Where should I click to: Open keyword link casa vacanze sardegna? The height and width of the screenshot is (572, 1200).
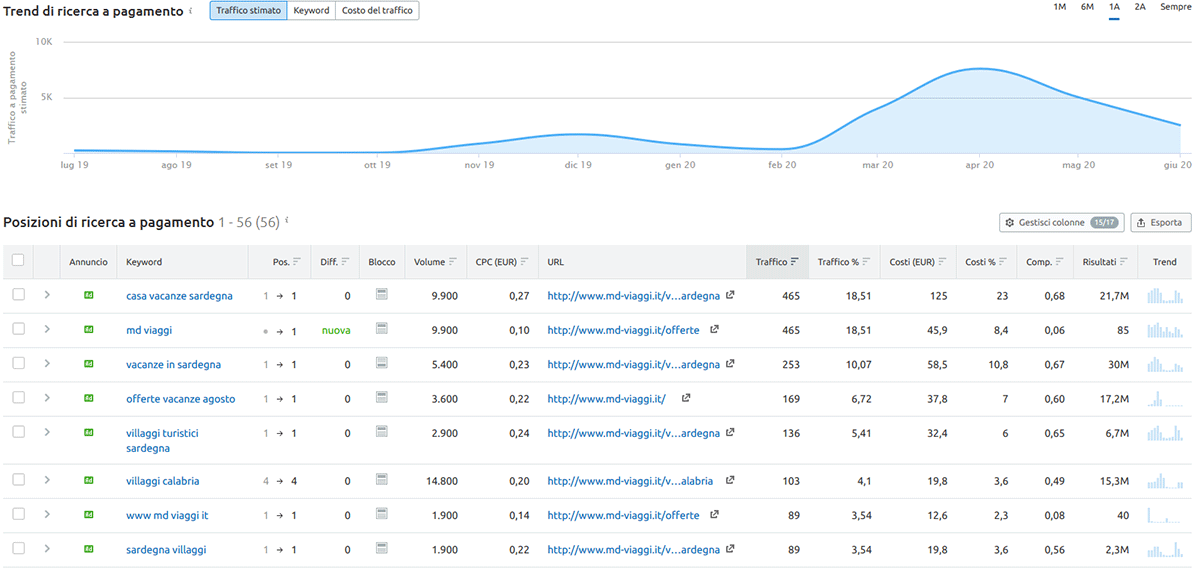[x=179, y=296]
